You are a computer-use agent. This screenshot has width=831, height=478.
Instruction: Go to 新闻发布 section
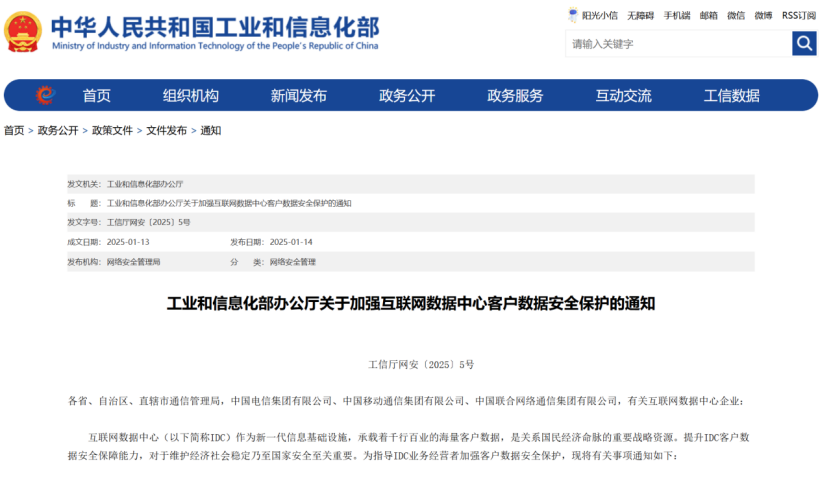298,96
